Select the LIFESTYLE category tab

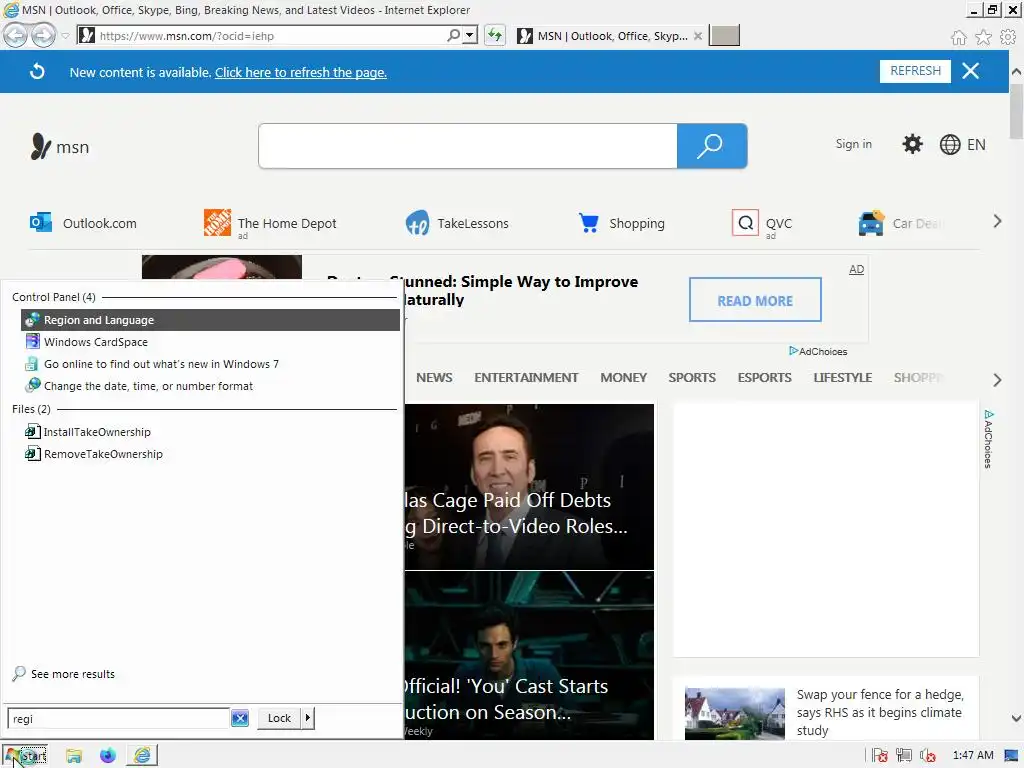pos(842,377)
